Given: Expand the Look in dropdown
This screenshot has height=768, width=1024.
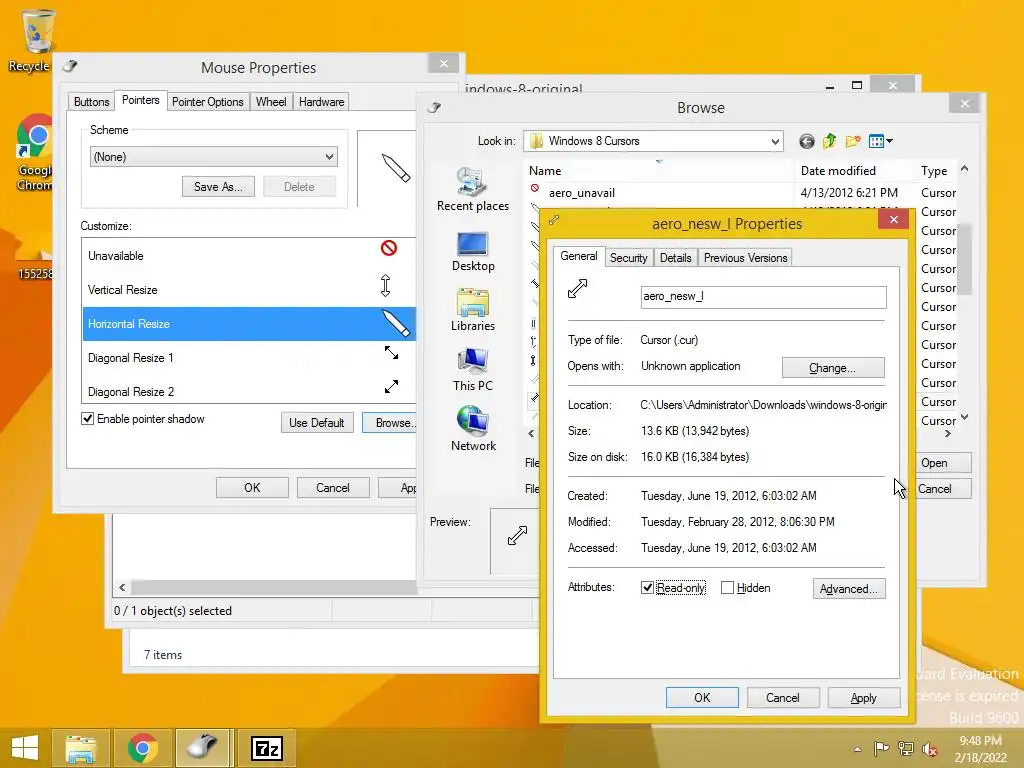Looking at the screenshot, I should coord(775,141).
